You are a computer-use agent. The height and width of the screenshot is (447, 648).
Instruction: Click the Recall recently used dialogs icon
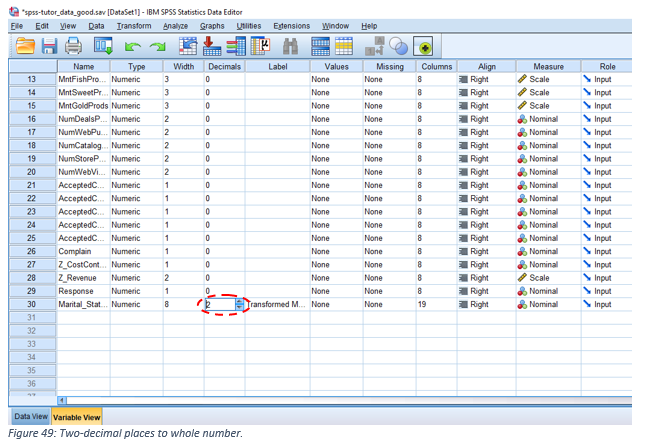click(x=103, y=46)
